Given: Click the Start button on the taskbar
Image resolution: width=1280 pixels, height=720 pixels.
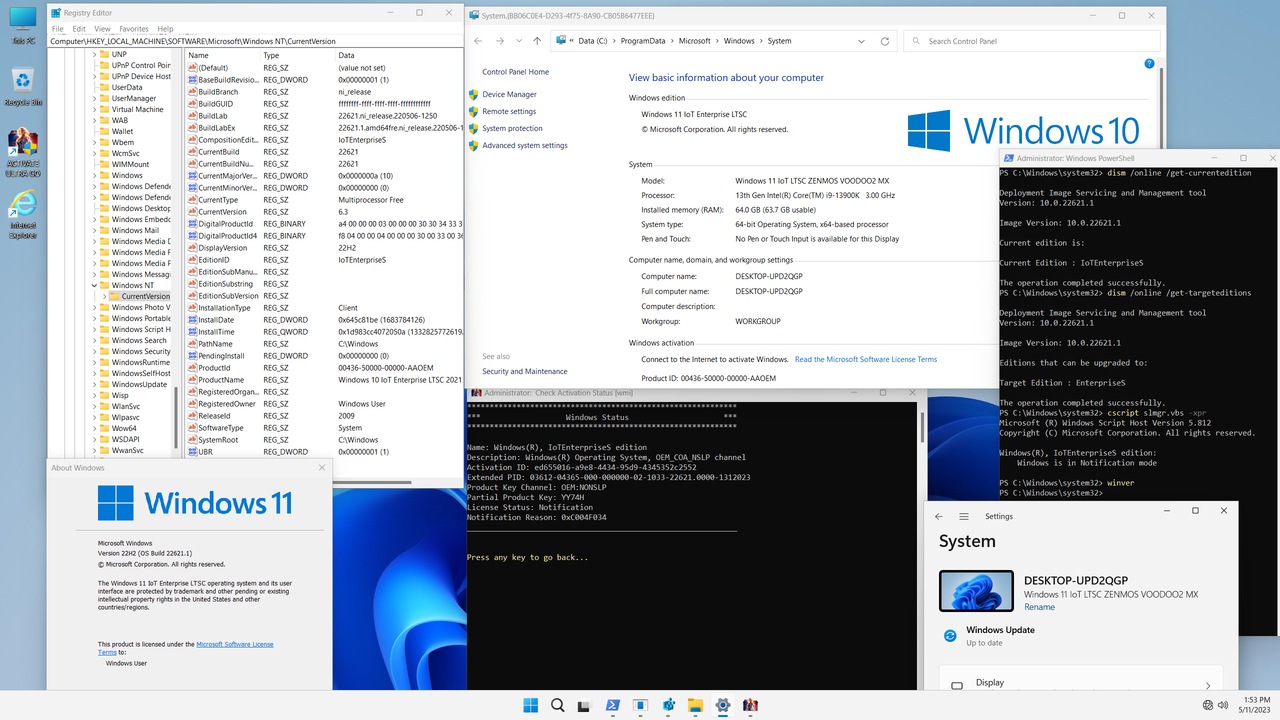Looking at the screenshot, I should [530, 705].
